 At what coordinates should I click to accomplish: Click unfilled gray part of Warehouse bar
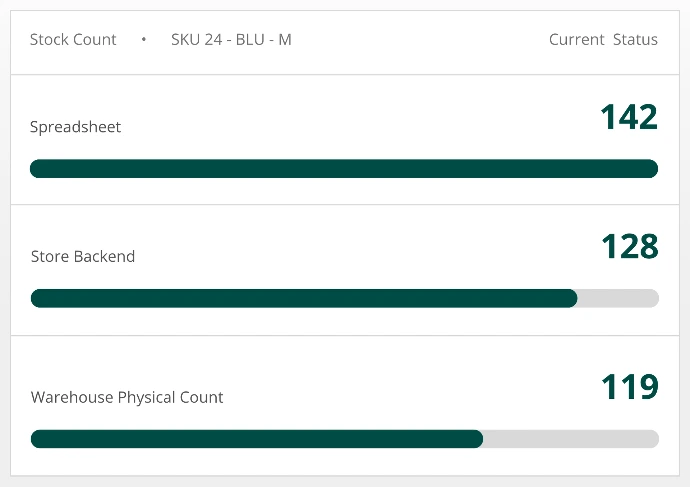coord(571,439)
